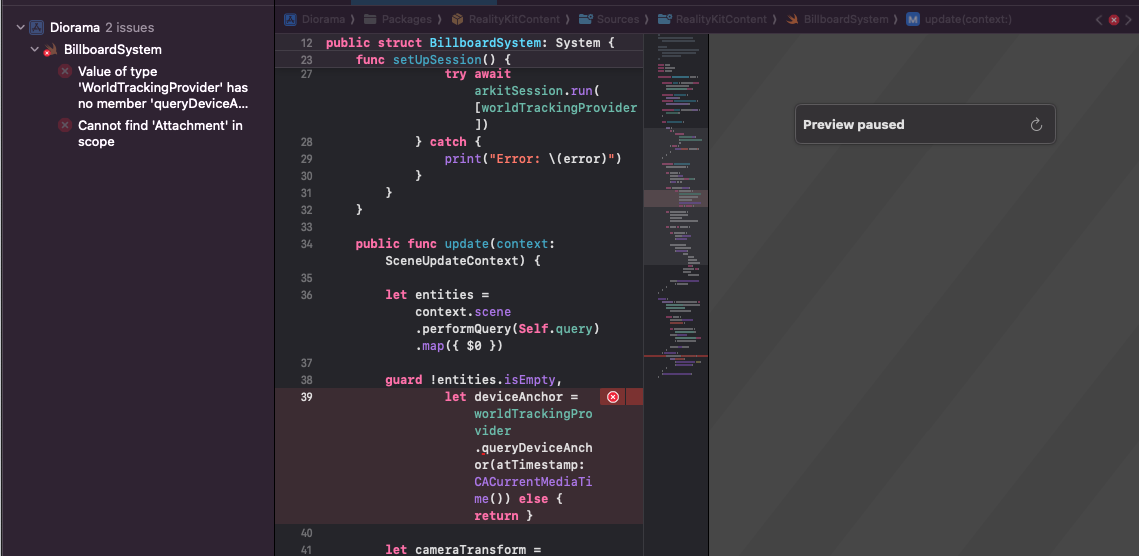Image resolution: width=1139 pixels, height=556 pixels.
Task: Collapse the BillboardSystem issue list
Action: click(35, 50)
